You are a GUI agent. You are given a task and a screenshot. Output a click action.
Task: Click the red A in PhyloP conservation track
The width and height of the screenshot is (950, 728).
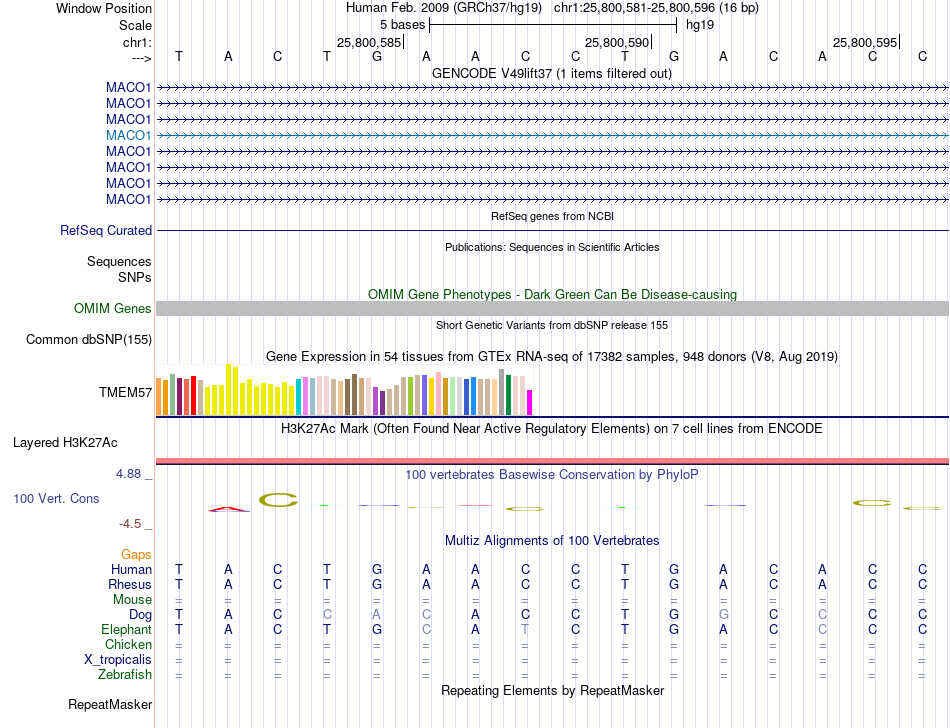click(x=228, y=509)
